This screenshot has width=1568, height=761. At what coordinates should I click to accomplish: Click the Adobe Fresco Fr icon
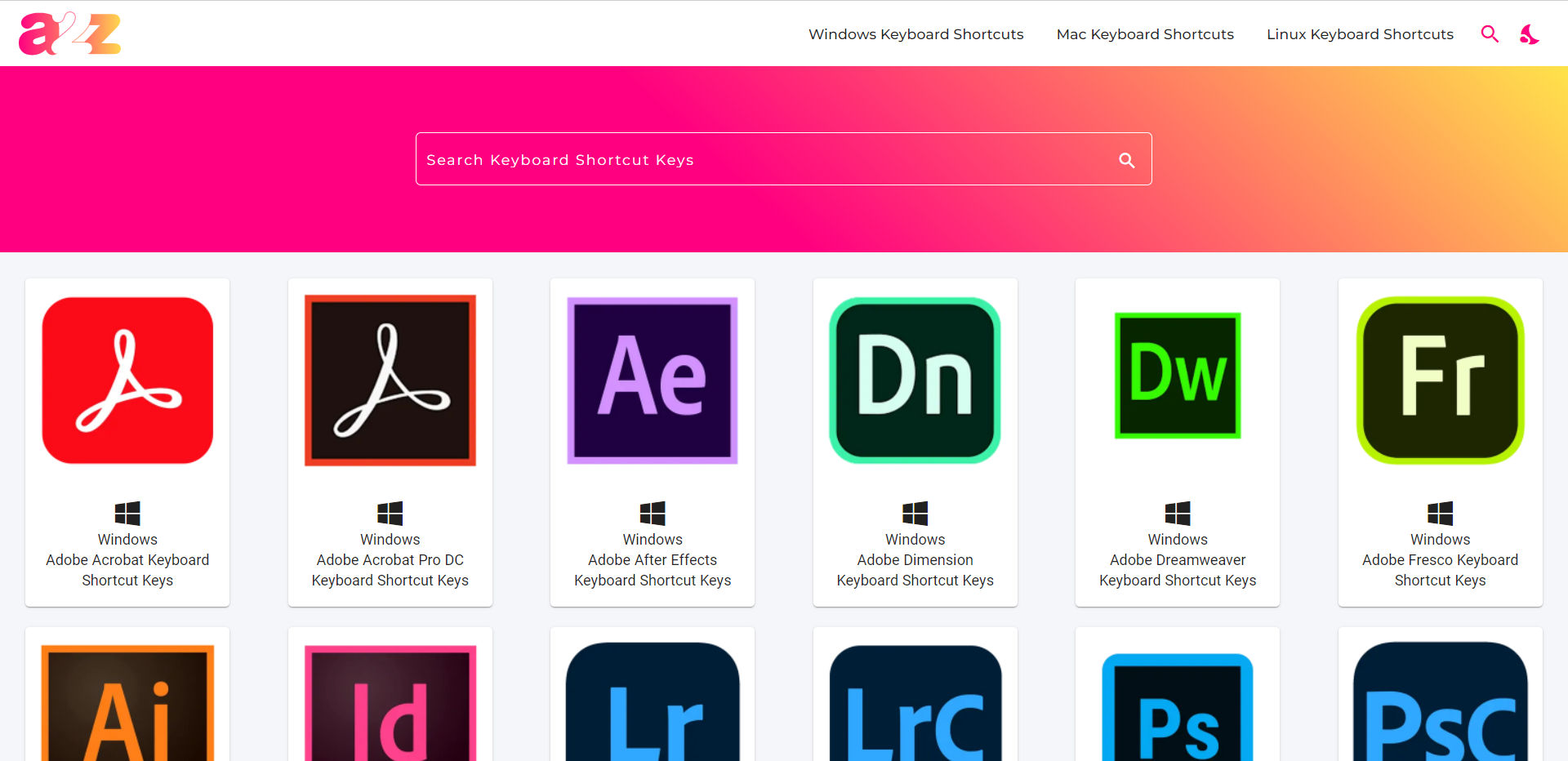click(x=1440, y=380)
